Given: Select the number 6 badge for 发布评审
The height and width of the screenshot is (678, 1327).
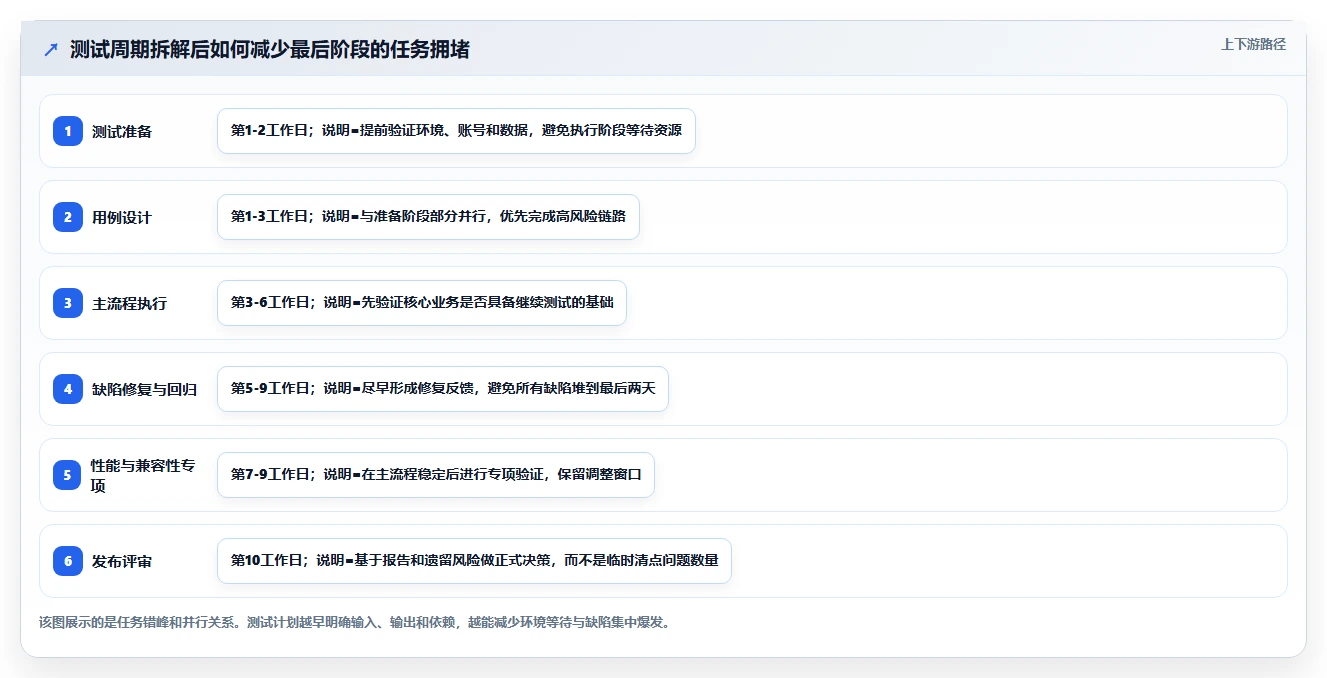Looking at the screenshot, I should coord(68,561).
